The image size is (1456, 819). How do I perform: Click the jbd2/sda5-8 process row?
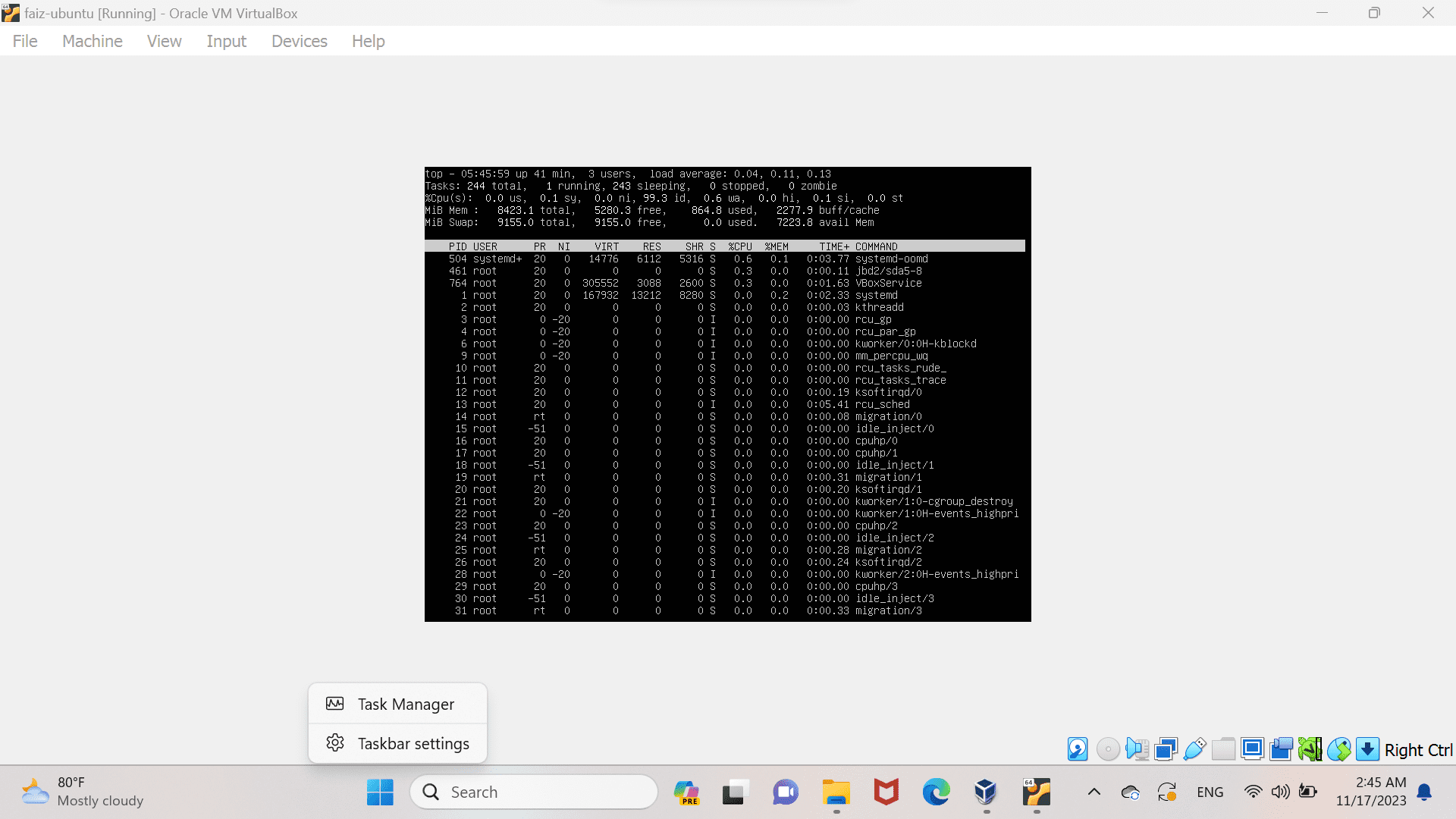pos(725,271)
